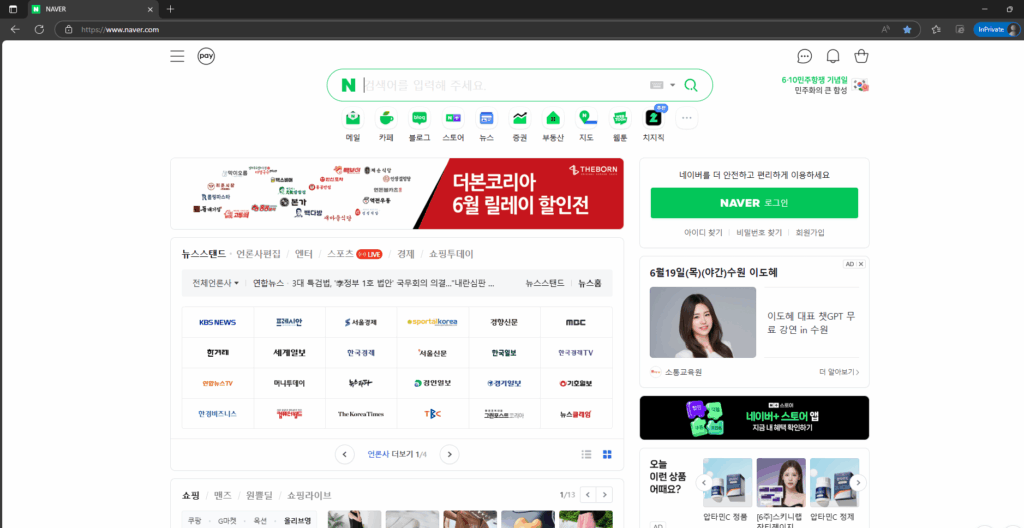Select the 멘즈 shopping tab
This screenshot has width=1024, height=528.
pyautogui.click(x=223, y=495)
